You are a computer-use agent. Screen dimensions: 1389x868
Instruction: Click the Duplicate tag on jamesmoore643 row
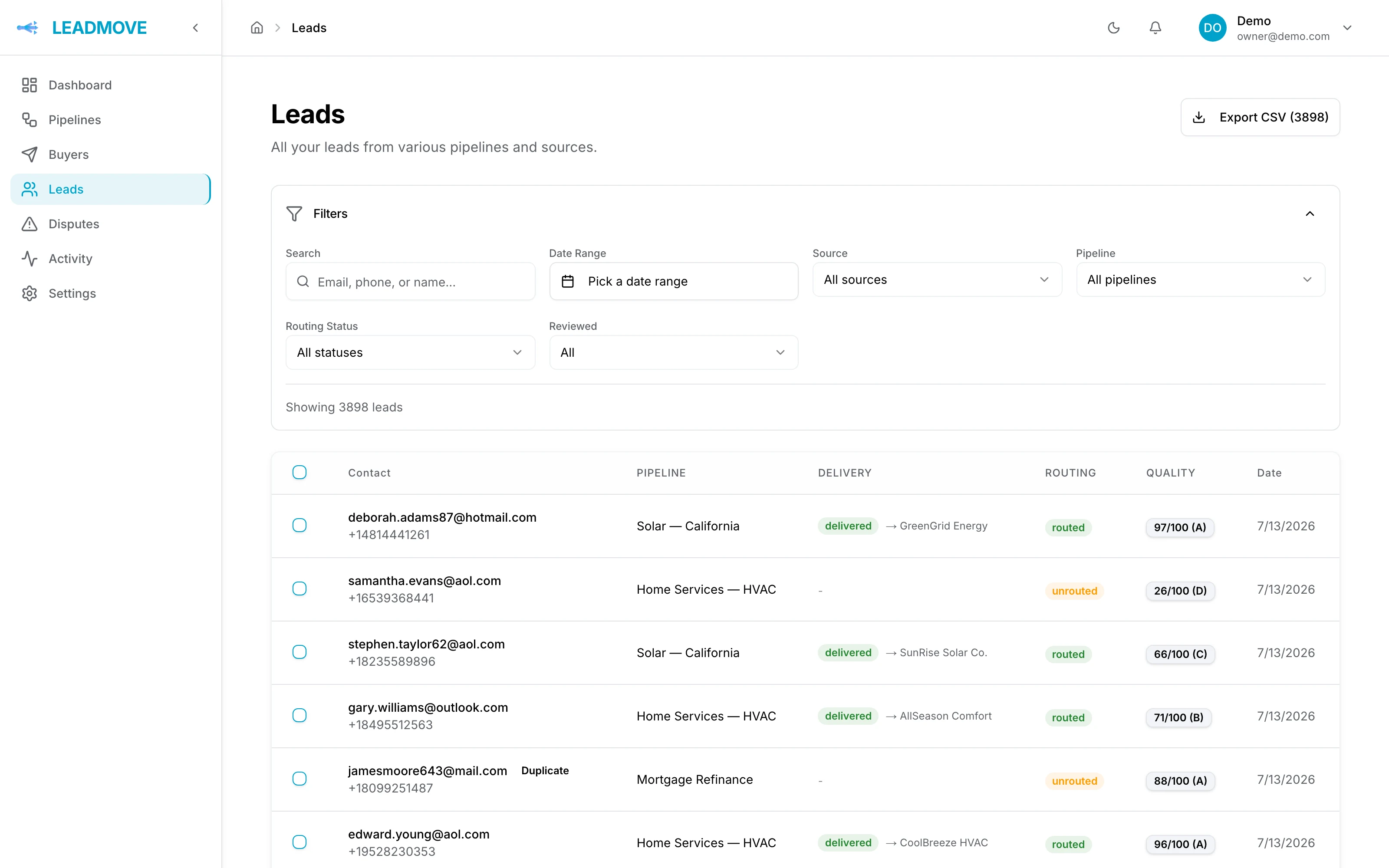point(545,770)
